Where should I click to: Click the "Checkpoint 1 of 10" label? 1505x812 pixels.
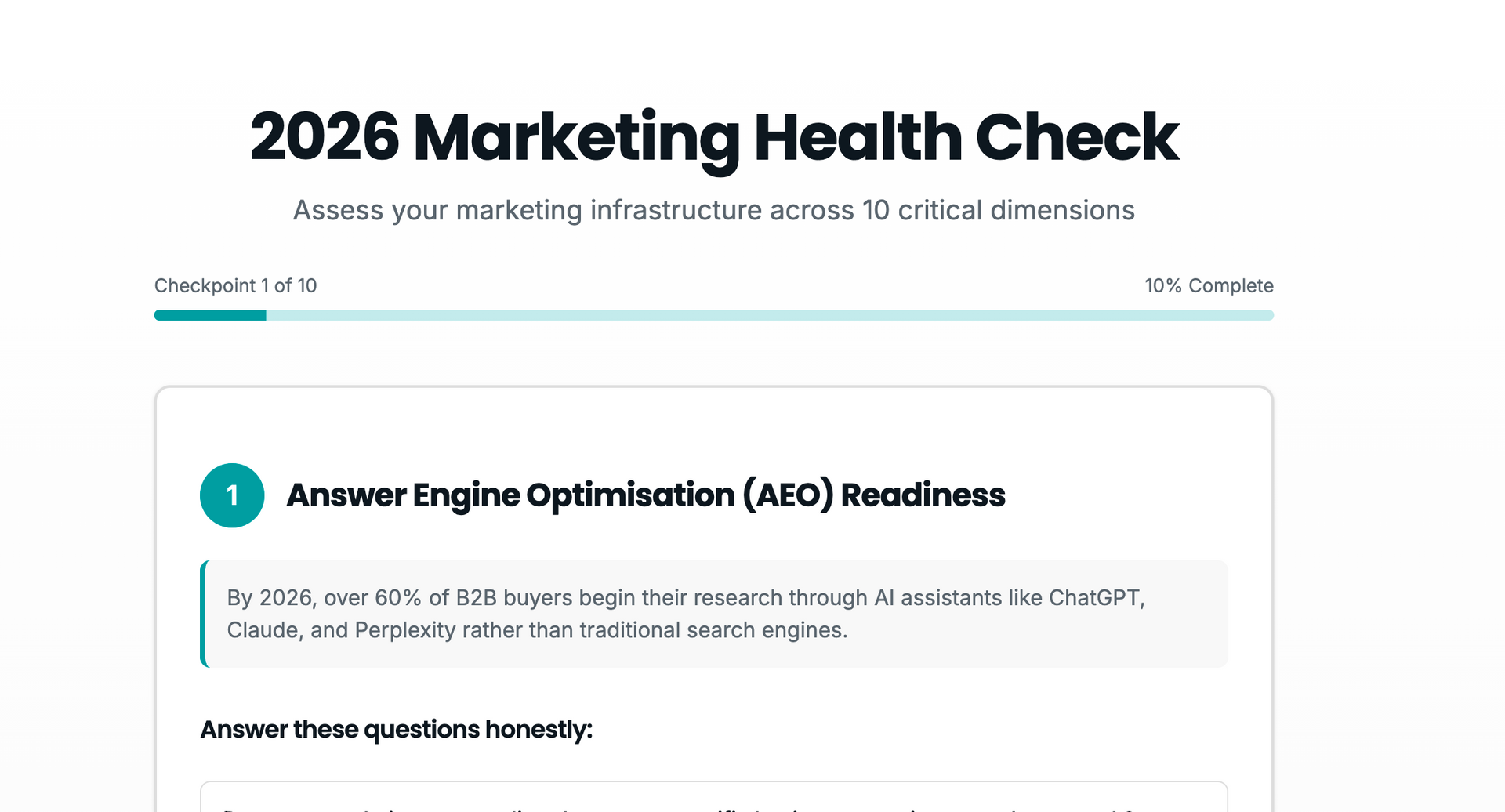click(236, 285)
